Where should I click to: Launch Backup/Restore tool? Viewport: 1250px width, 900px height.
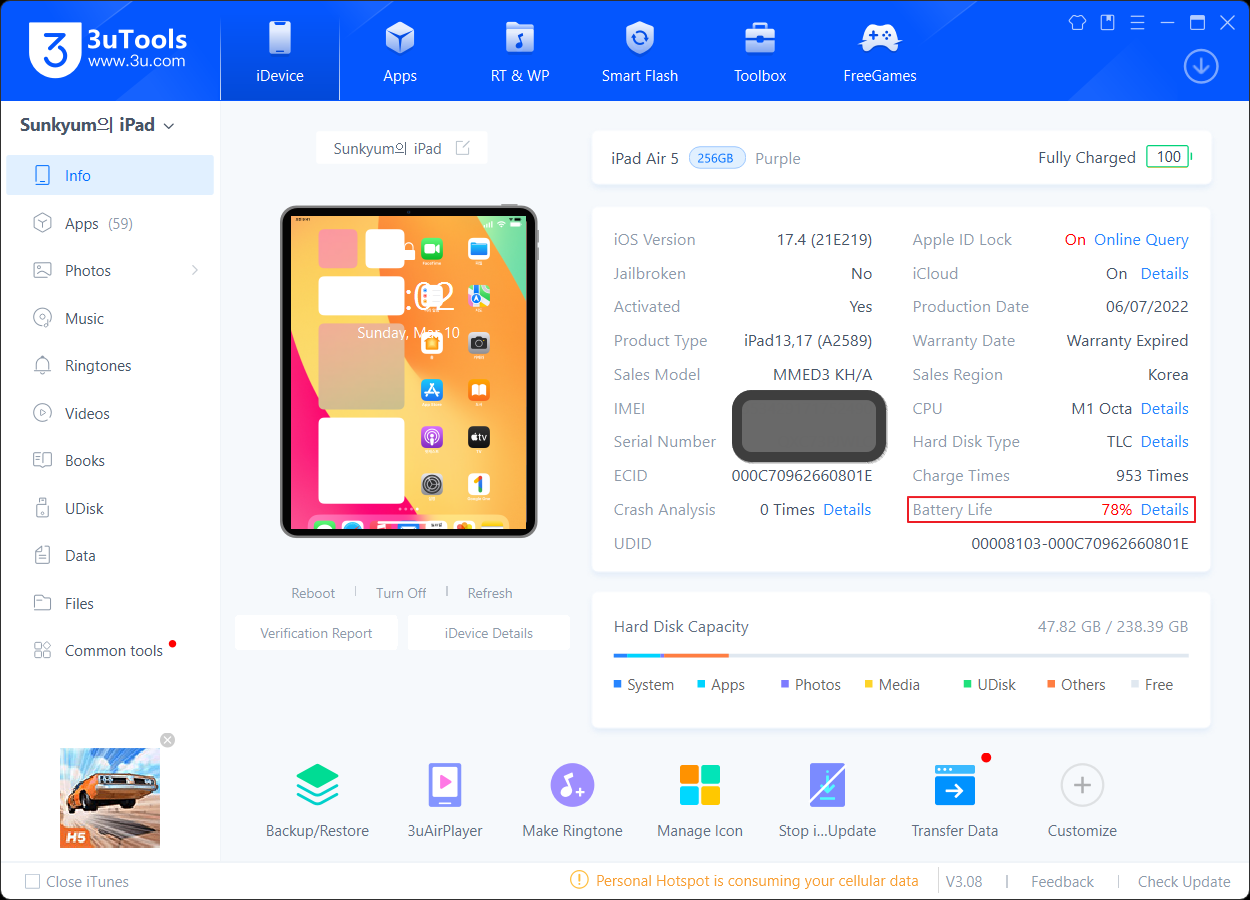tap(317, 801)
